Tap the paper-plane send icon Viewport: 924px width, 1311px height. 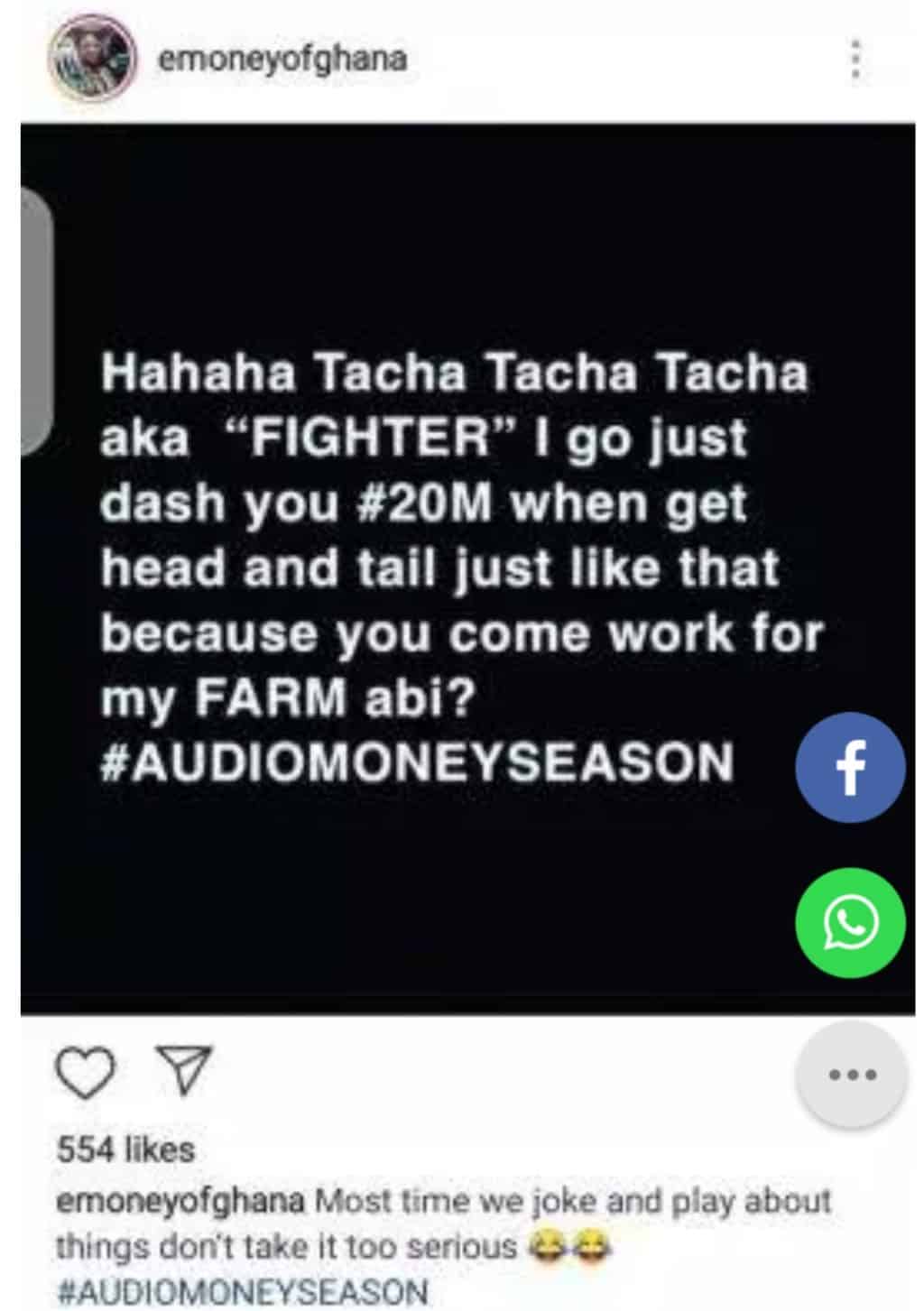coord(184,1071)
